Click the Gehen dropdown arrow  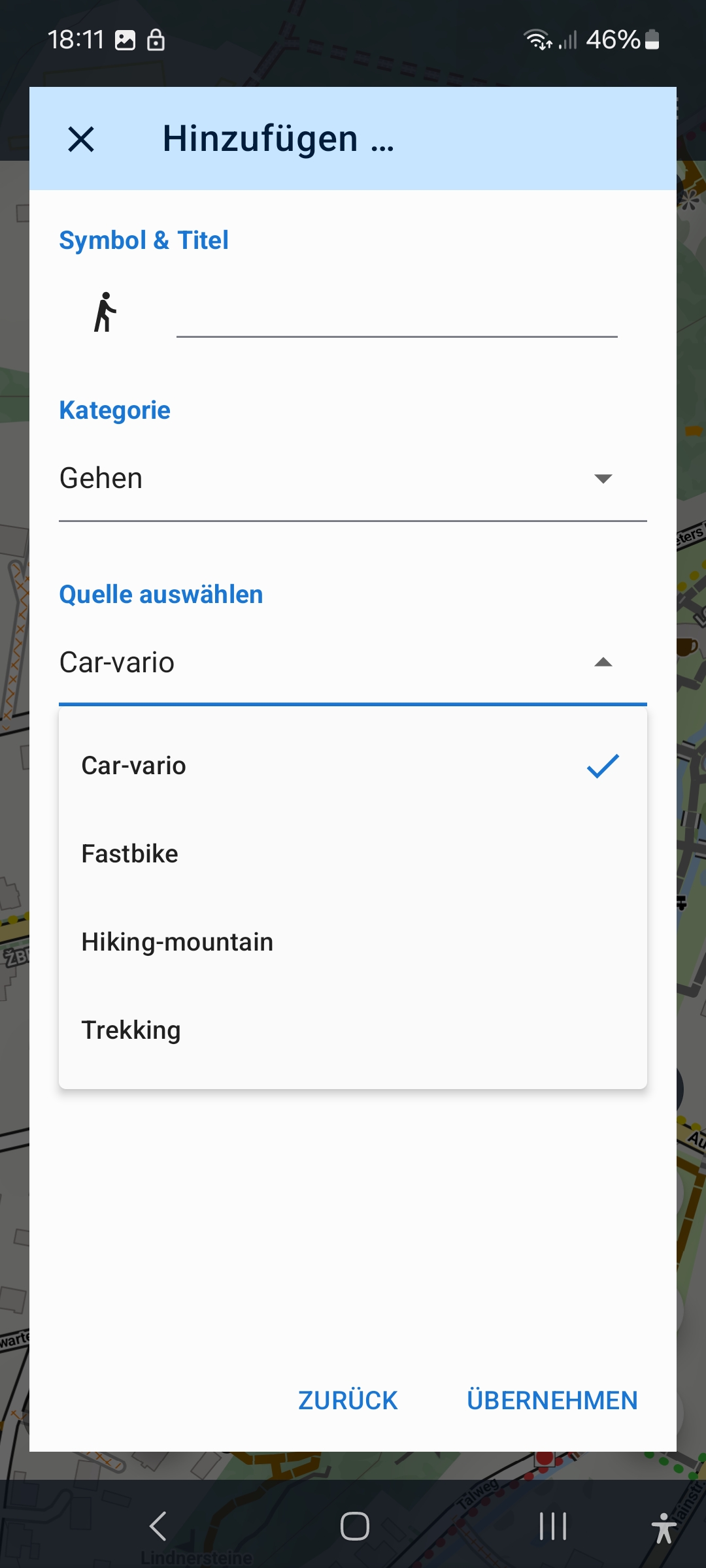click(603, 479)
